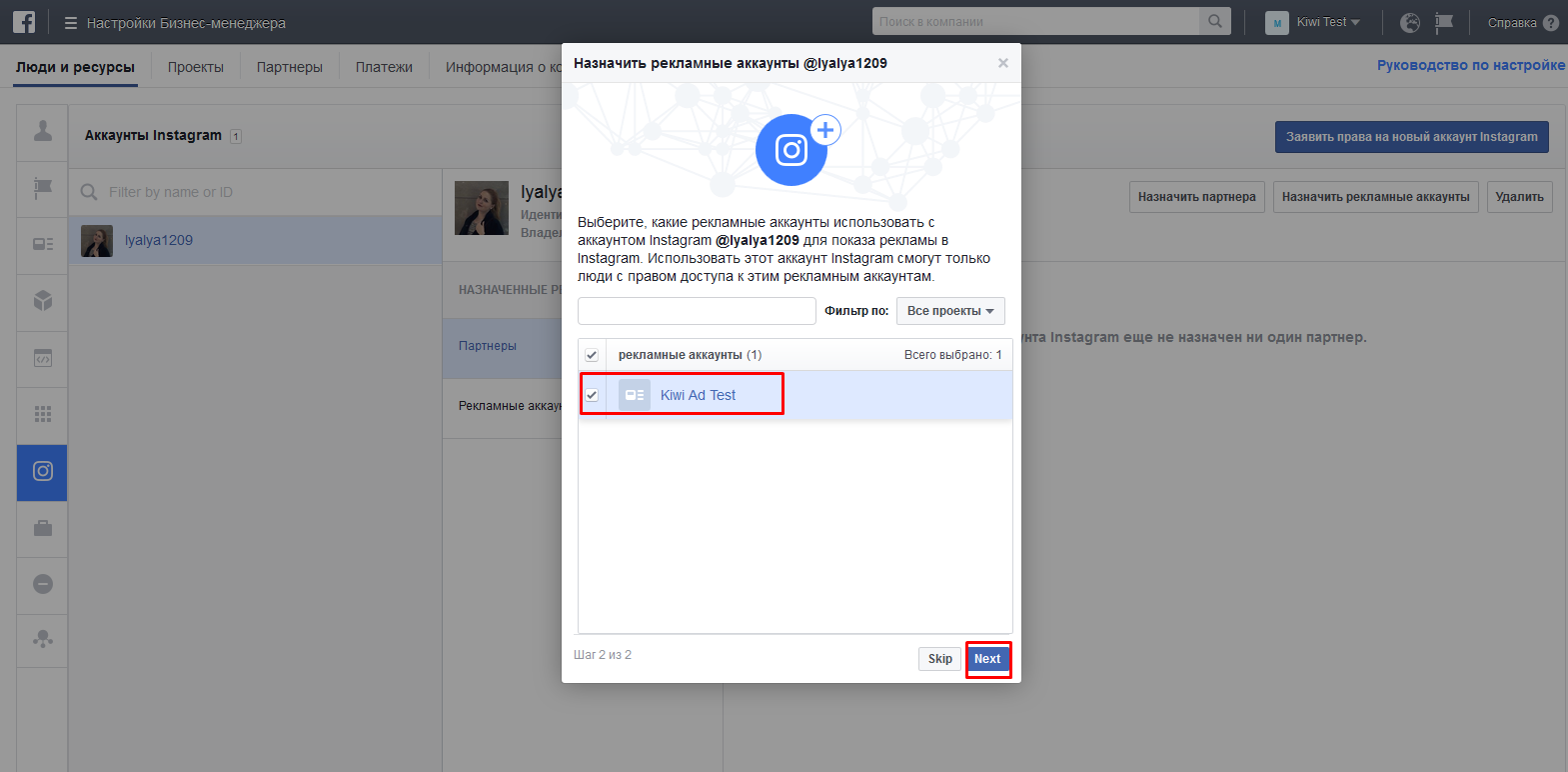Open the Руководство по настройке link

tap(1470, 65)
